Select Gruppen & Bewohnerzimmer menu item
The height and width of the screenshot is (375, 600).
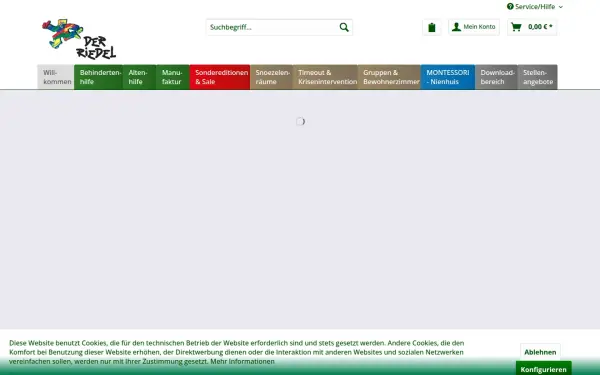coord(389,77)
